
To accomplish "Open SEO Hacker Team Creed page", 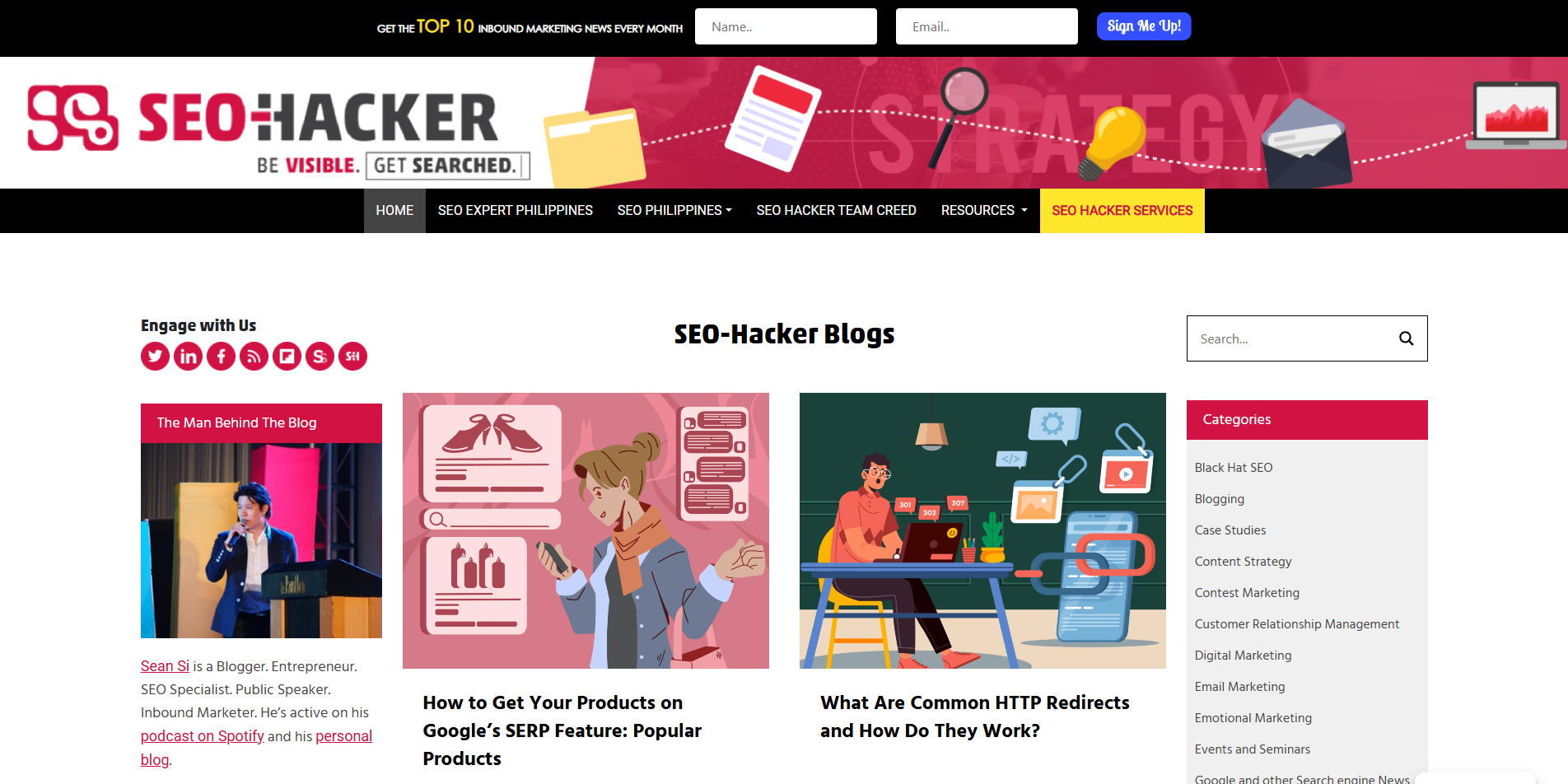I will click(836, 211).
